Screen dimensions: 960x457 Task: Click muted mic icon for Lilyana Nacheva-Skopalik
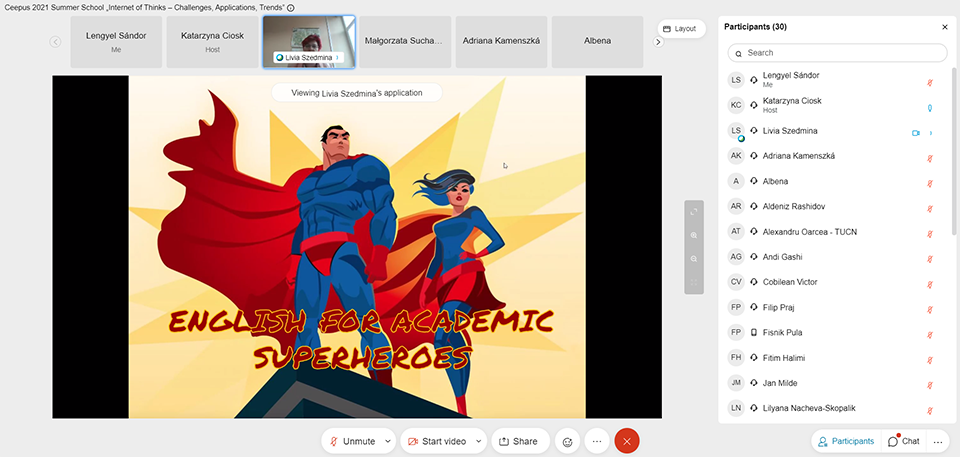(x=929, y=410)
